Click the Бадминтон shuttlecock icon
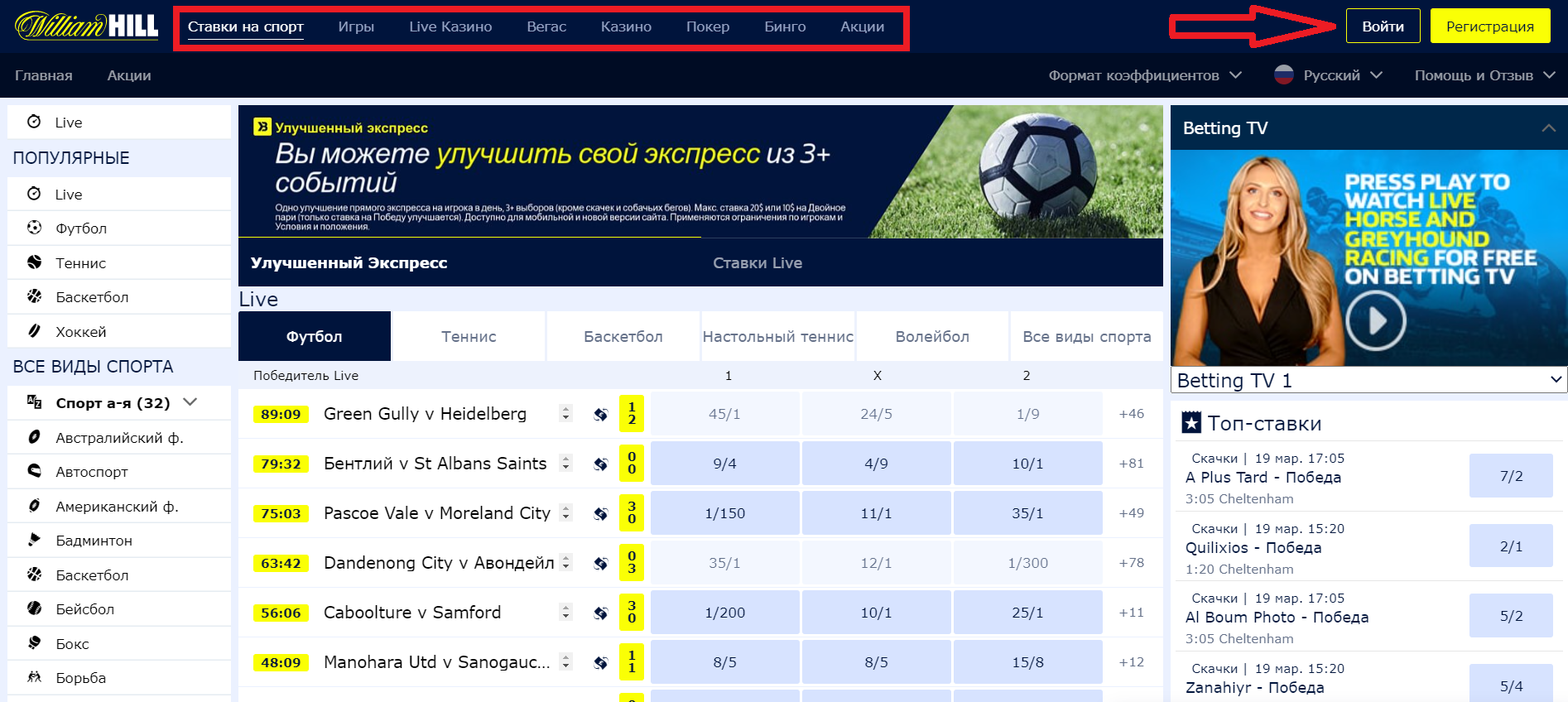Image resolution: width=1568 pixels, height=702 pixels. [x=34, y=540]
